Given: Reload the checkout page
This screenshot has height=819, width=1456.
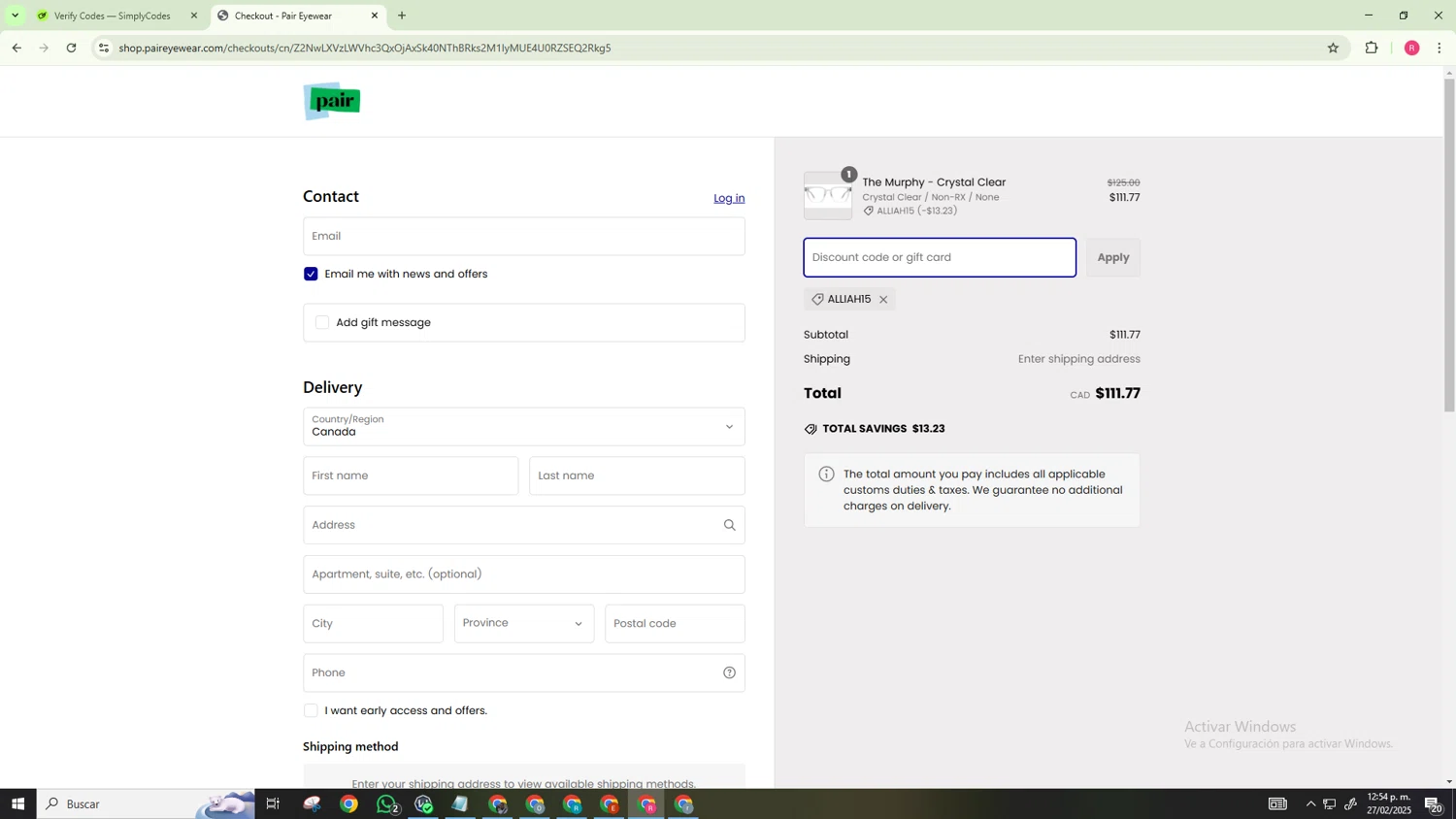Looking at the screenshot, I should (x=71, y=48).
